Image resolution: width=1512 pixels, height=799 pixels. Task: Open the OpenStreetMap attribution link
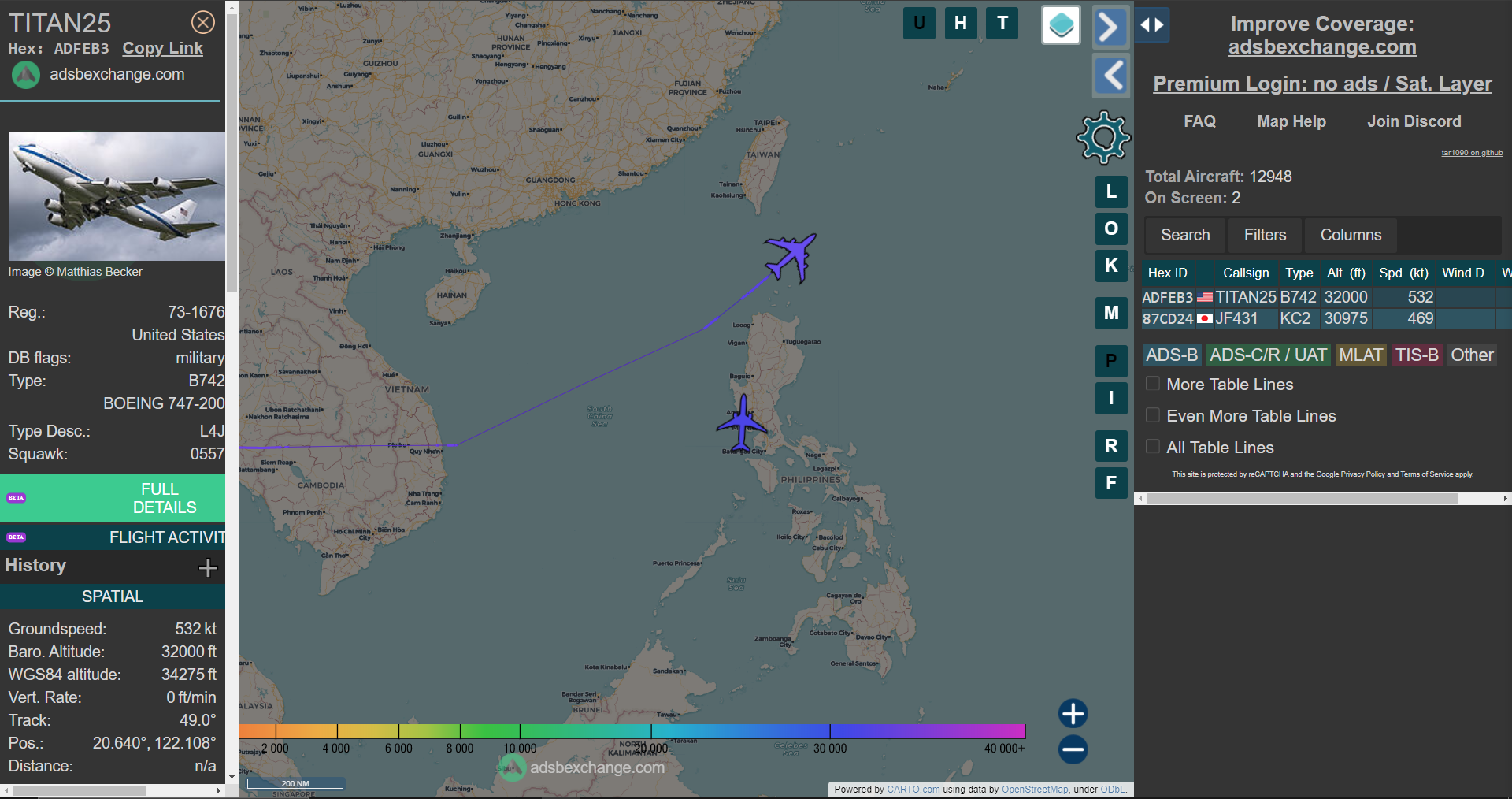pyautogui.click(x=1035, y=790)
